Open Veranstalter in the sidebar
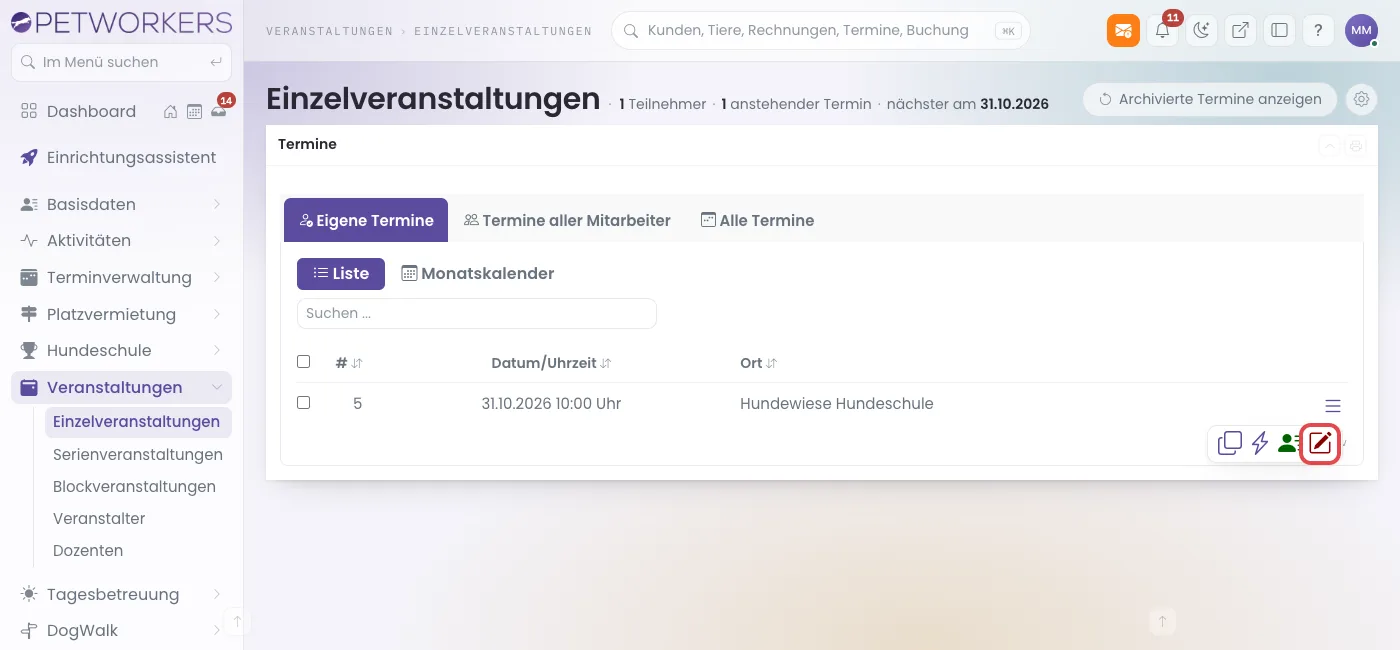This screenshot has width=1400, height=650. 99,519
